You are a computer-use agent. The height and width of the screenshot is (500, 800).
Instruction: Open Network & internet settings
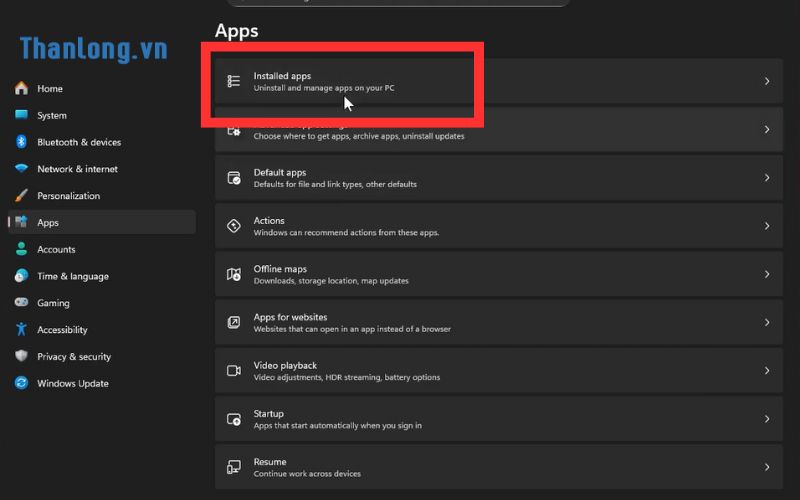click(102, 169)
